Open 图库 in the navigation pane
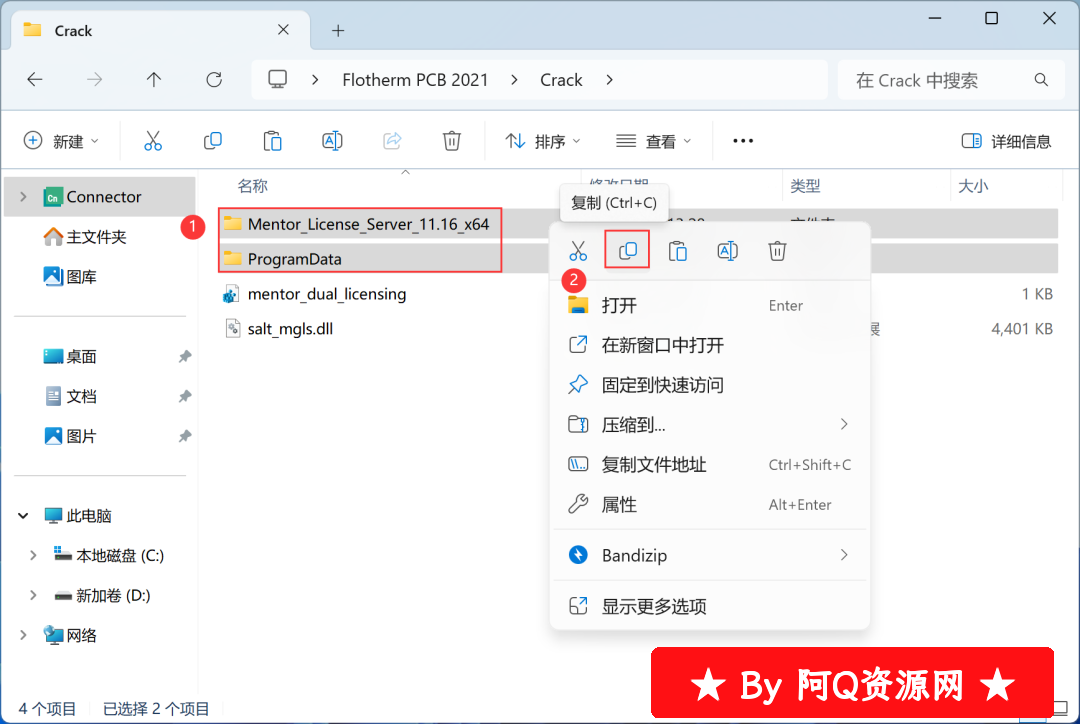The height and width of the screenshot is (724, 1080). coord(81,277)
